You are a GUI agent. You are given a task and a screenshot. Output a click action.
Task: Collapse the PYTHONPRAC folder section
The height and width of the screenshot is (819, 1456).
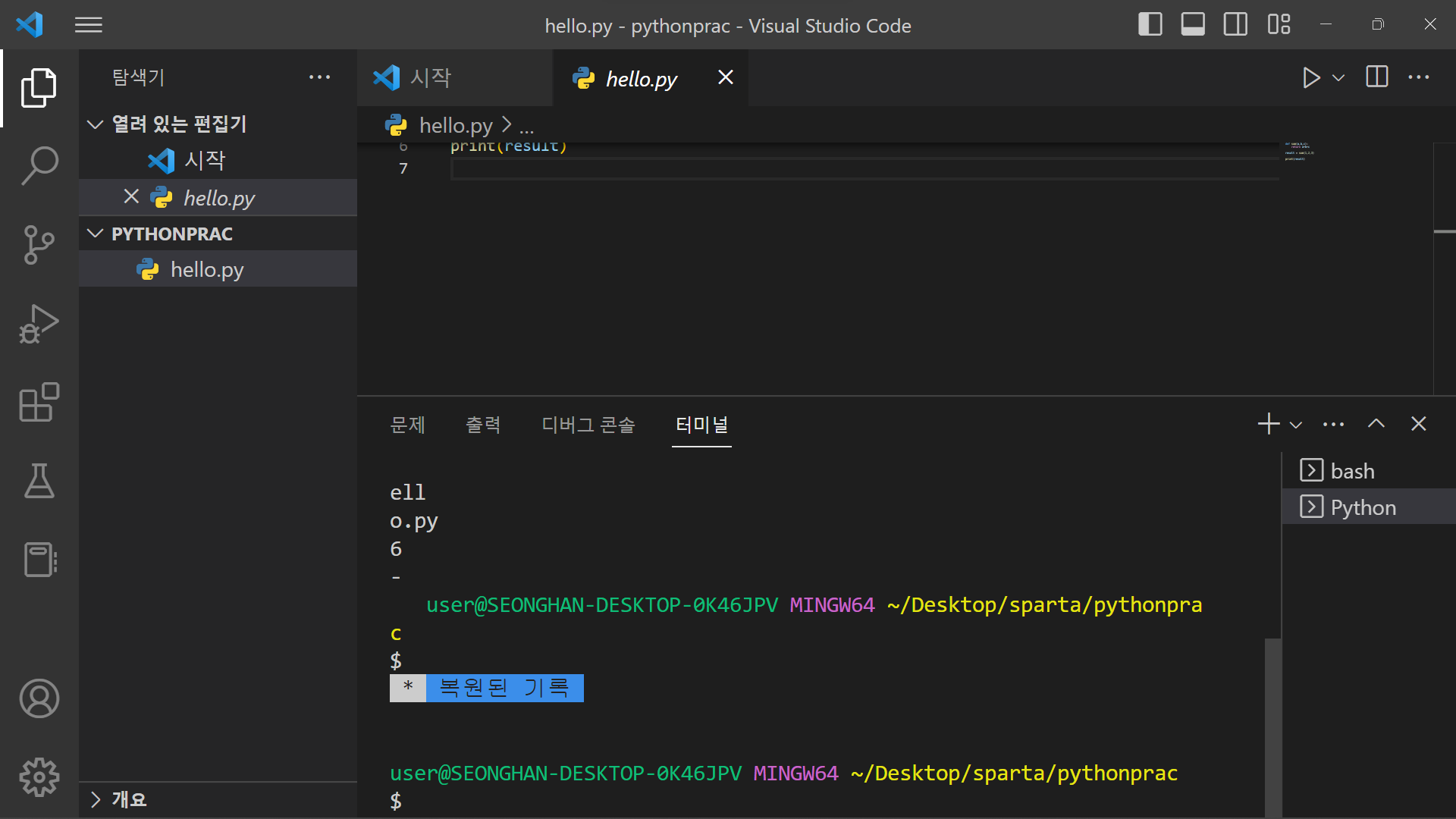pos(218,234)
